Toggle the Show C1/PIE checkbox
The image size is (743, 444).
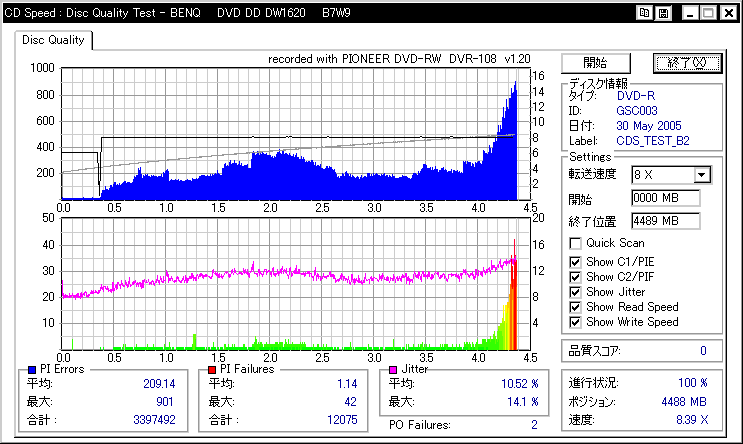click(575, 262)
